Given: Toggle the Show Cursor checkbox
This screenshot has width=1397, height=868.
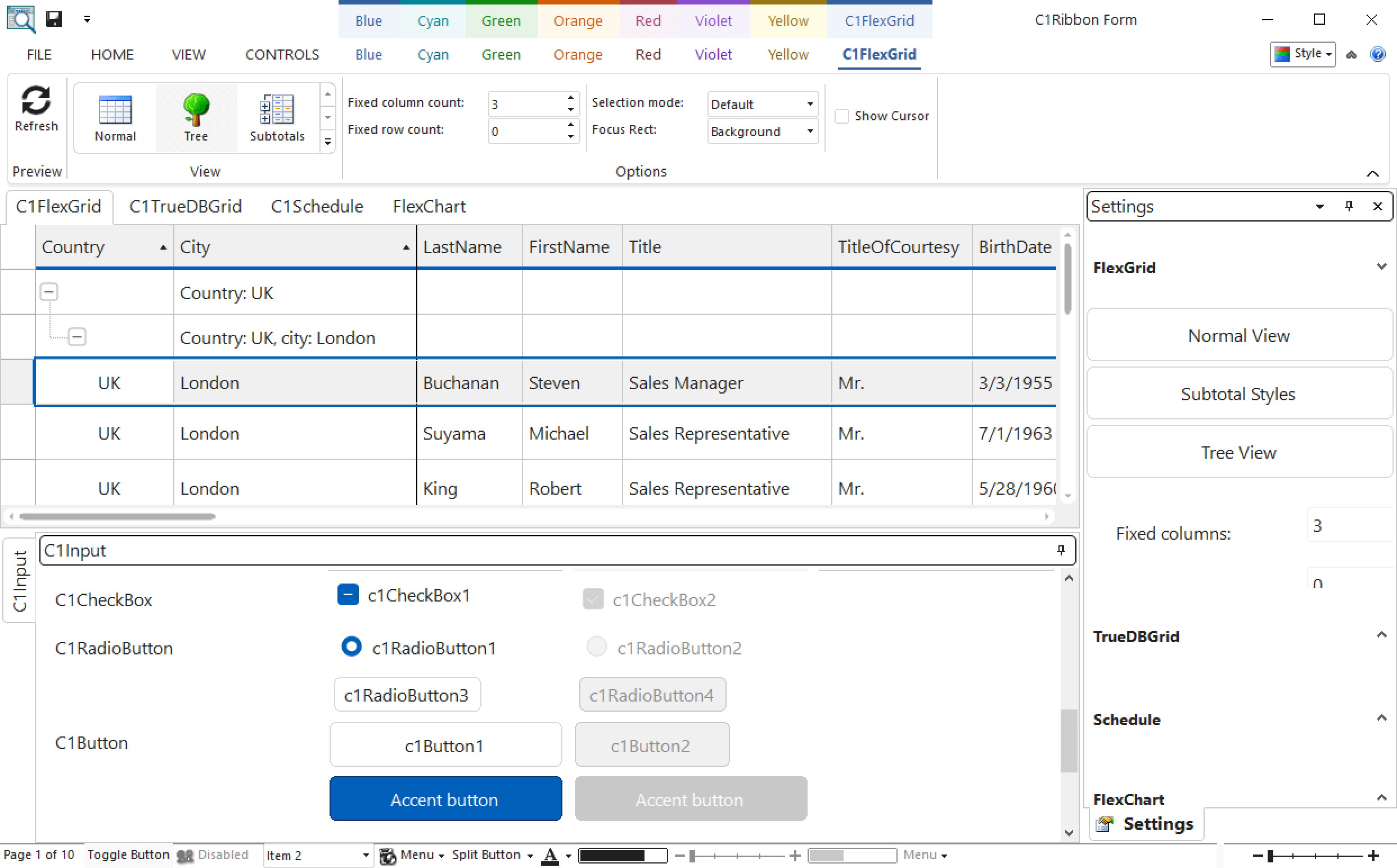Looking at the screenshot, I should pos(841,116).
